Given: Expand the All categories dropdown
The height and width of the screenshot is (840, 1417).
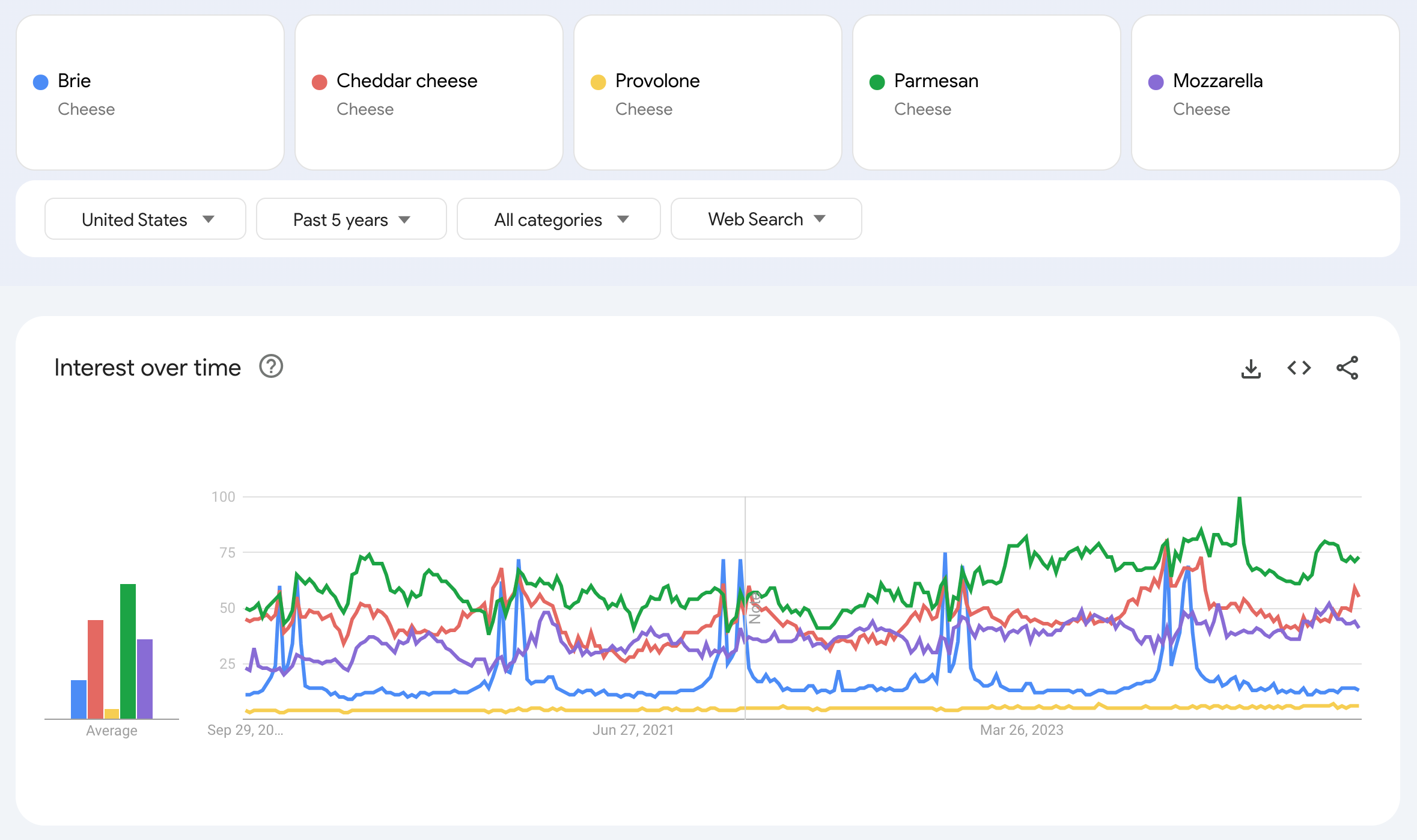Looking at the screenshot, I should (x=558, y=218).
